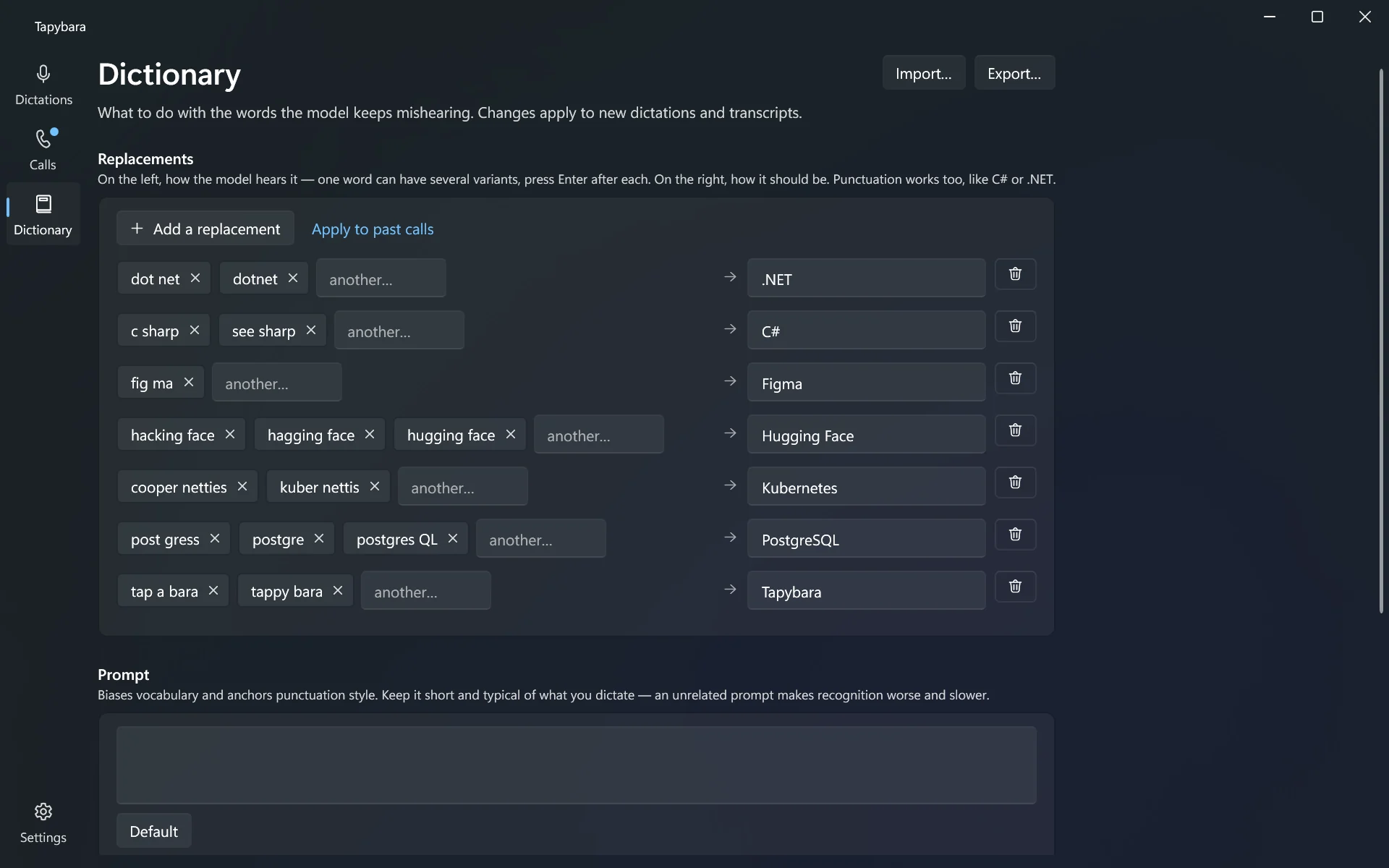This screenshot has height=868, width=1389.
Task: Open Settings from the sidebar
Action: pos(43,822)
